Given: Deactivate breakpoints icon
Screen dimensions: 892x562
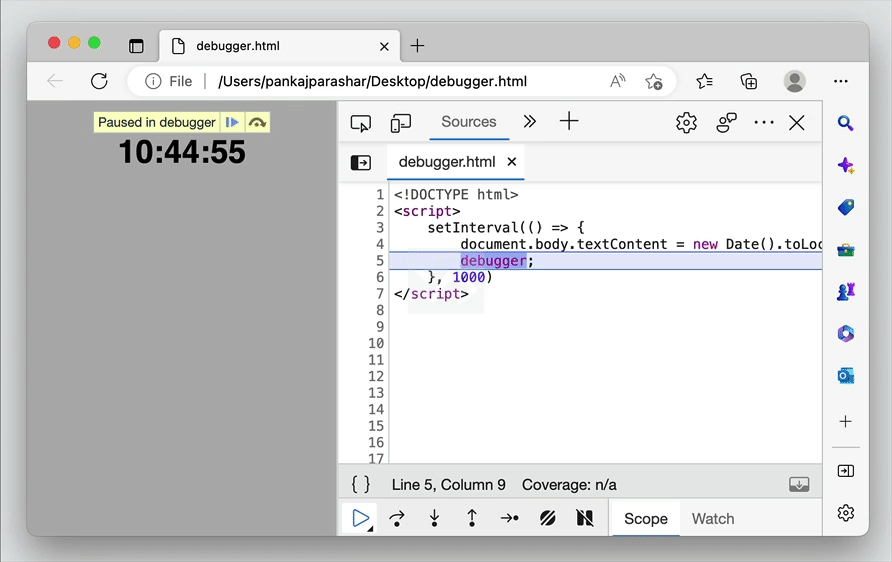Looking at the screenshot, I should (547, 518).
